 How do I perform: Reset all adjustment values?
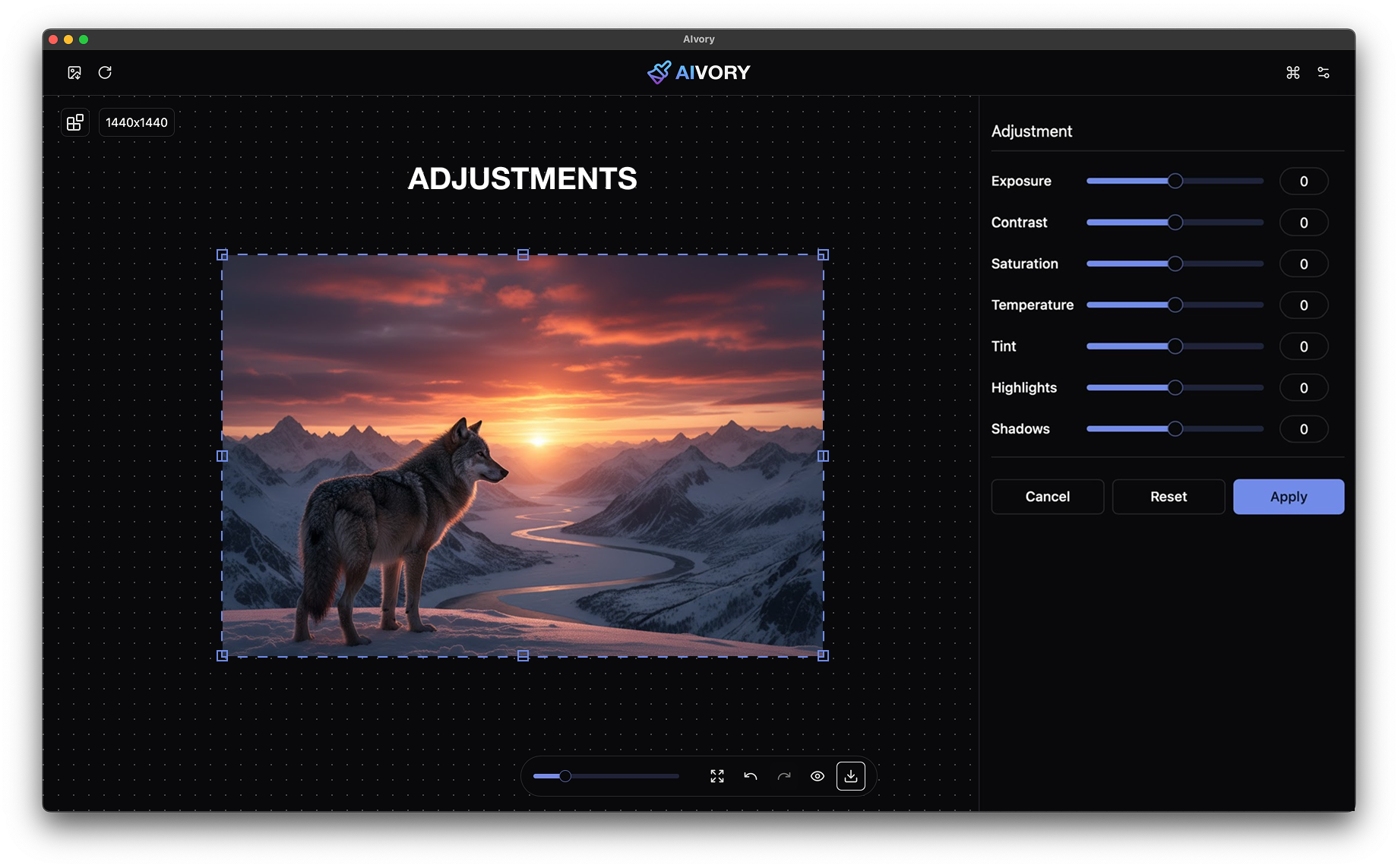(x=1168, y=496)
